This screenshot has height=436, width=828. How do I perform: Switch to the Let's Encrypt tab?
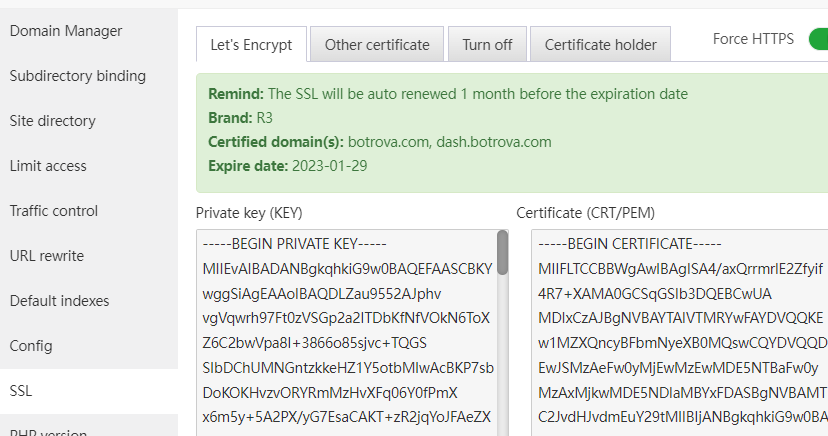(251, 45)
